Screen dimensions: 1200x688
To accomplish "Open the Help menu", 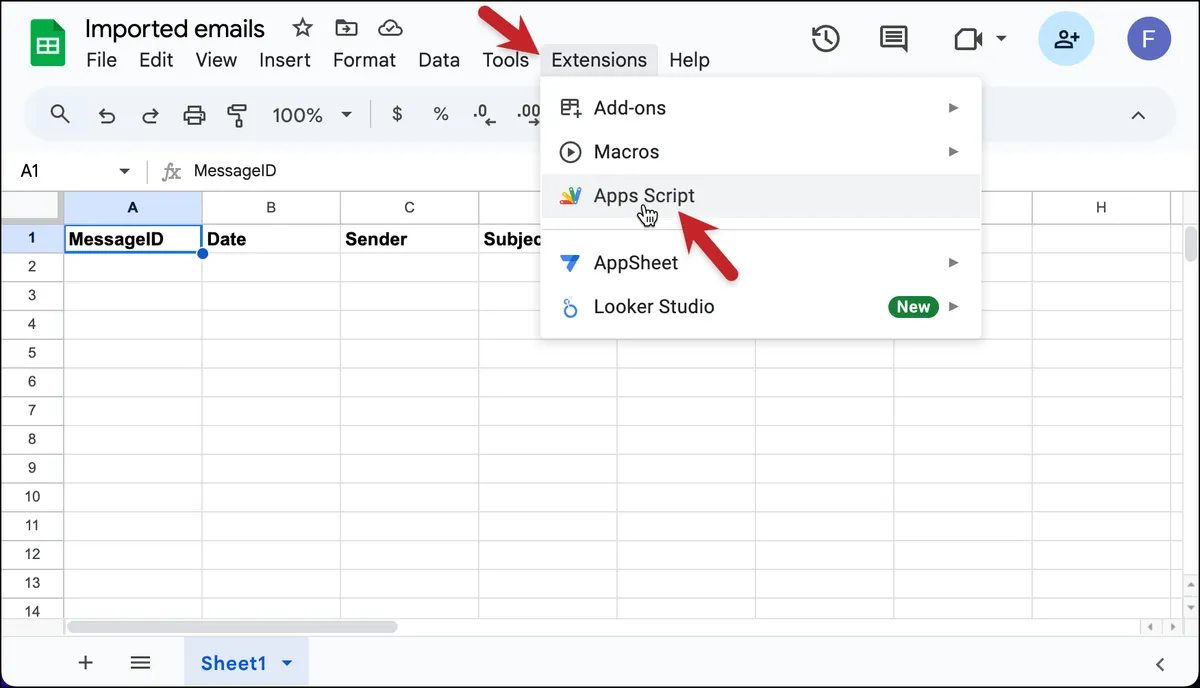I will [689, 60].
